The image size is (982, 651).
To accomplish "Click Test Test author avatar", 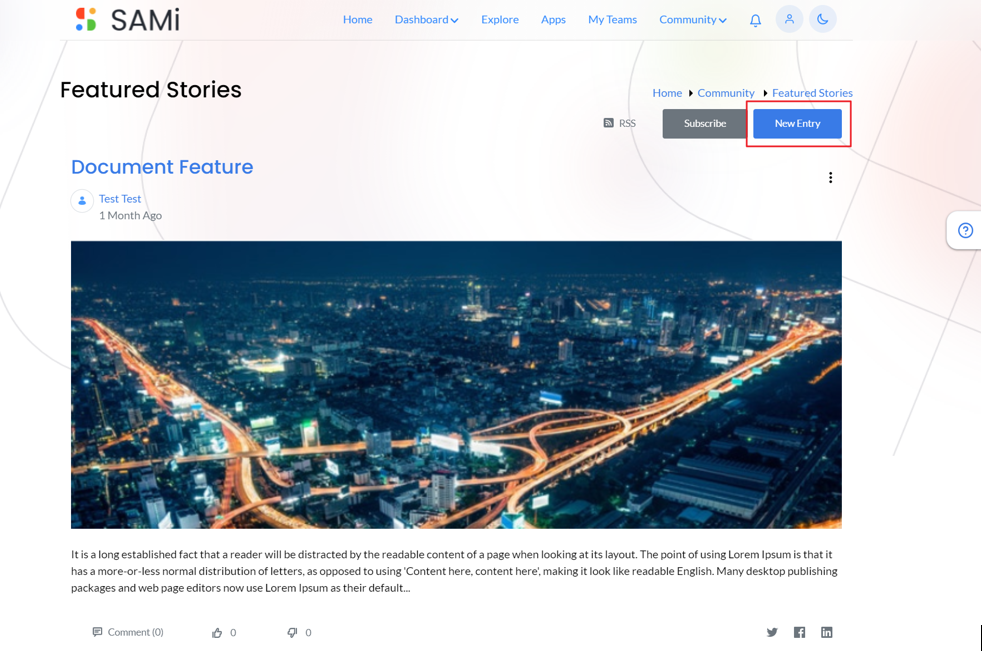I will [x=82, y=201].
